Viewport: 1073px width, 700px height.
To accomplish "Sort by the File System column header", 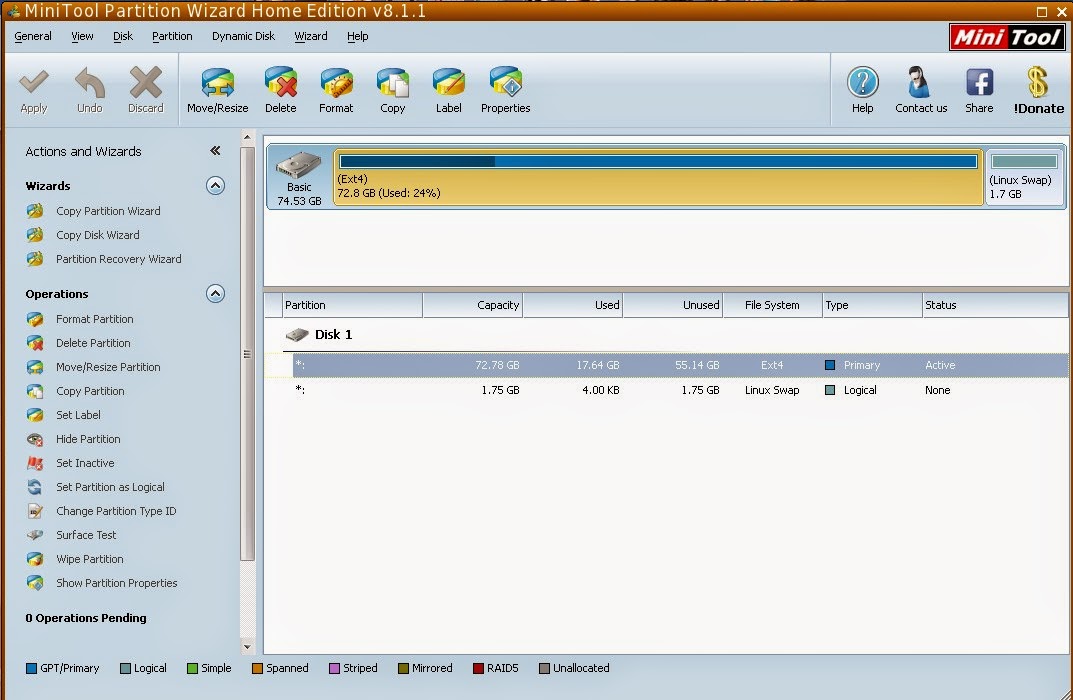I will click(773, 305).
